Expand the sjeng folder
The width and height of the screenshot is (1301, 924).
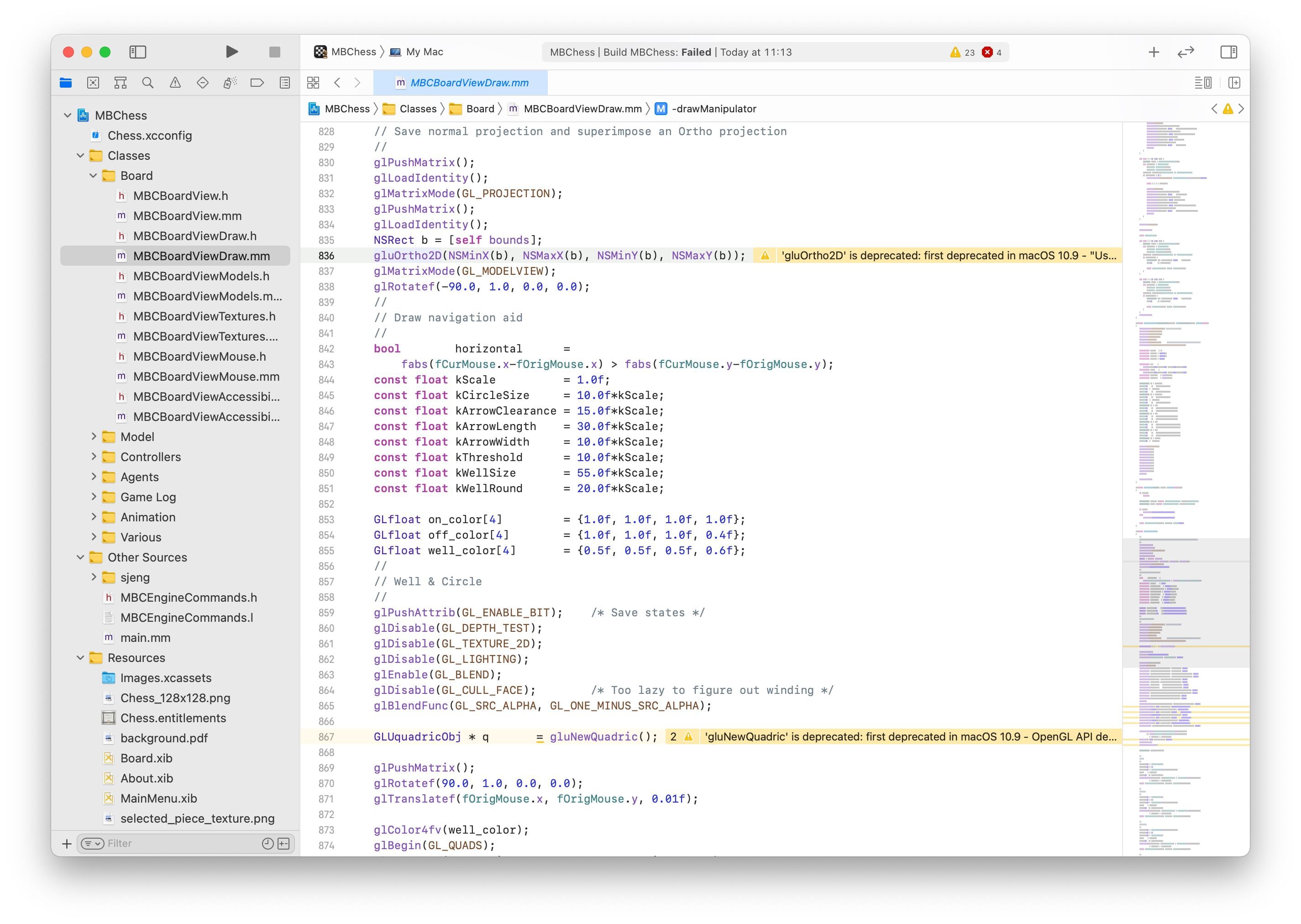pos(94,577)
